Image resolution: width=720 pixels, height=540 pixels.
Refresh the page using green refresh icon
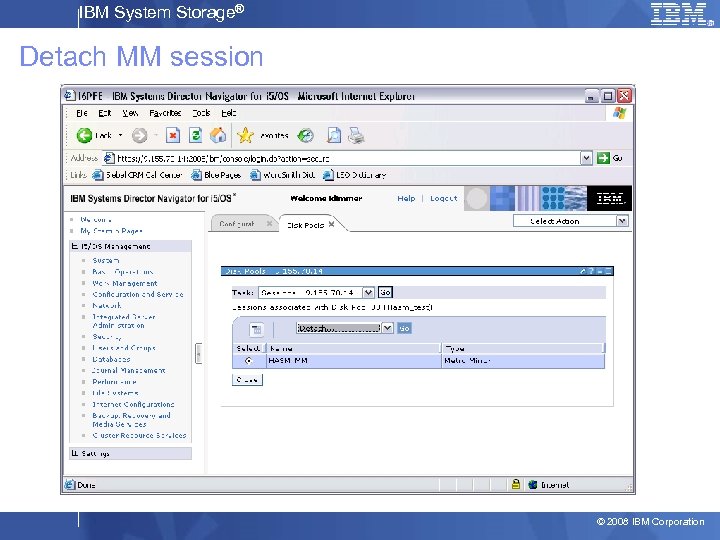click(196, 135)
